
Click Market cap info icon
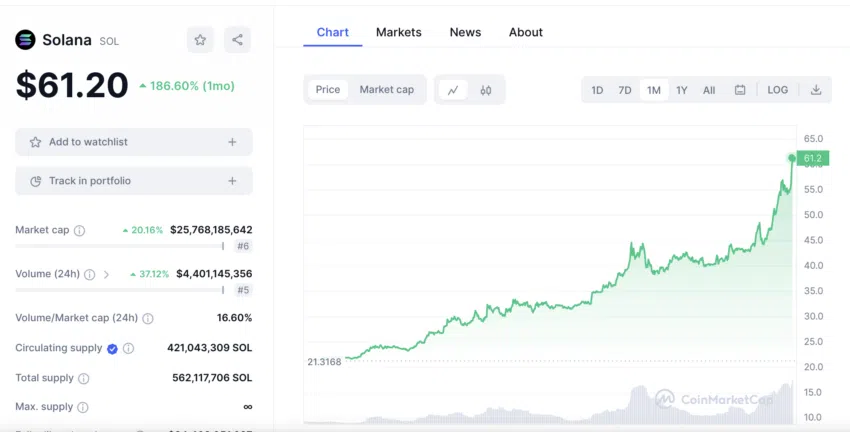pyautogui.click(x=80, y=230)
